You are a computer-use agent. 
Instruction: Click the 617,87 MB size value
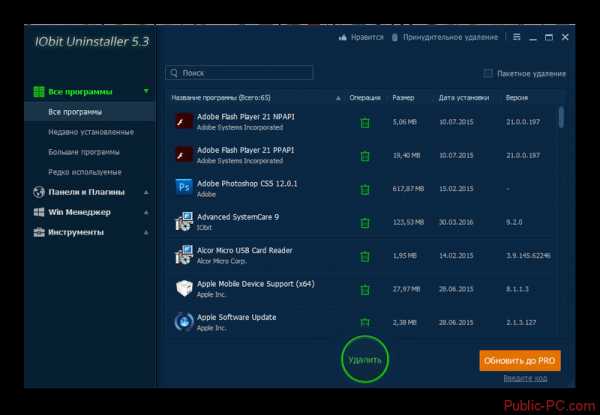pyautogui.click(x=408, y=189)
